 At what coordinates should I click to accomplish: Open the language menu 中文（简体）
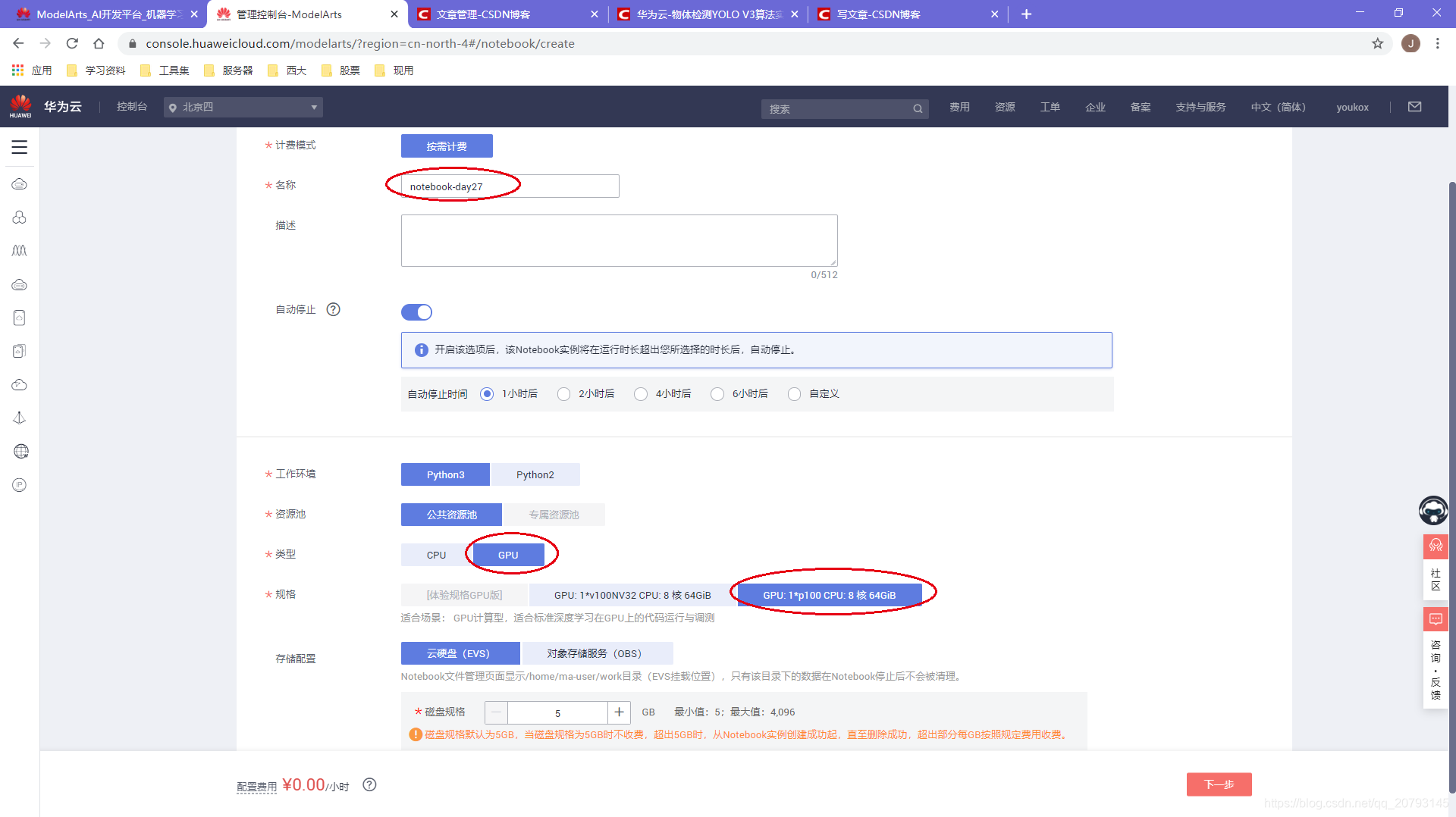click(x=1278, y=107)
